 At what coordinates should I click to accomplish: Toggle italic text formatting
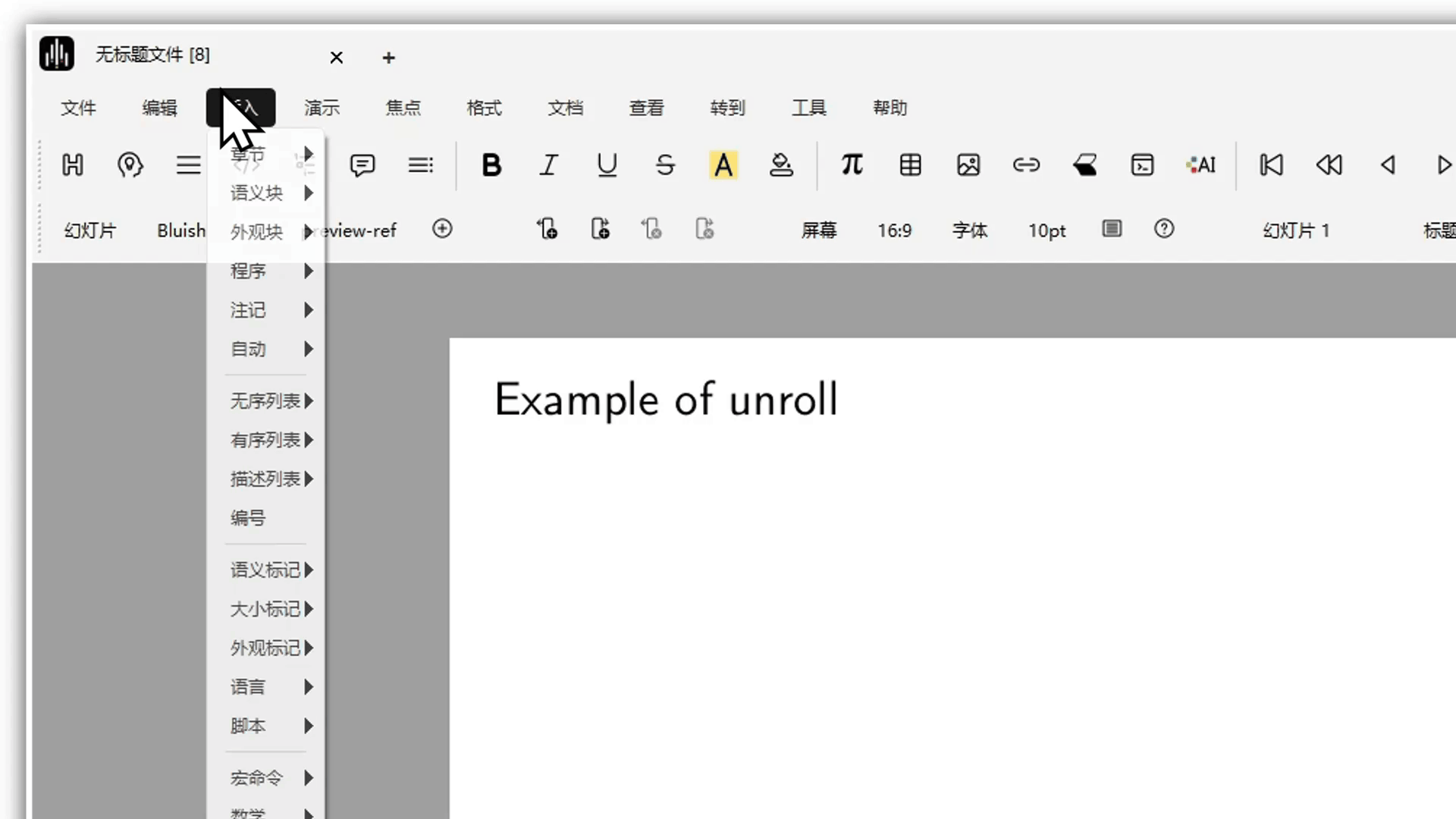pyautogui.click(x=548, y=165)
